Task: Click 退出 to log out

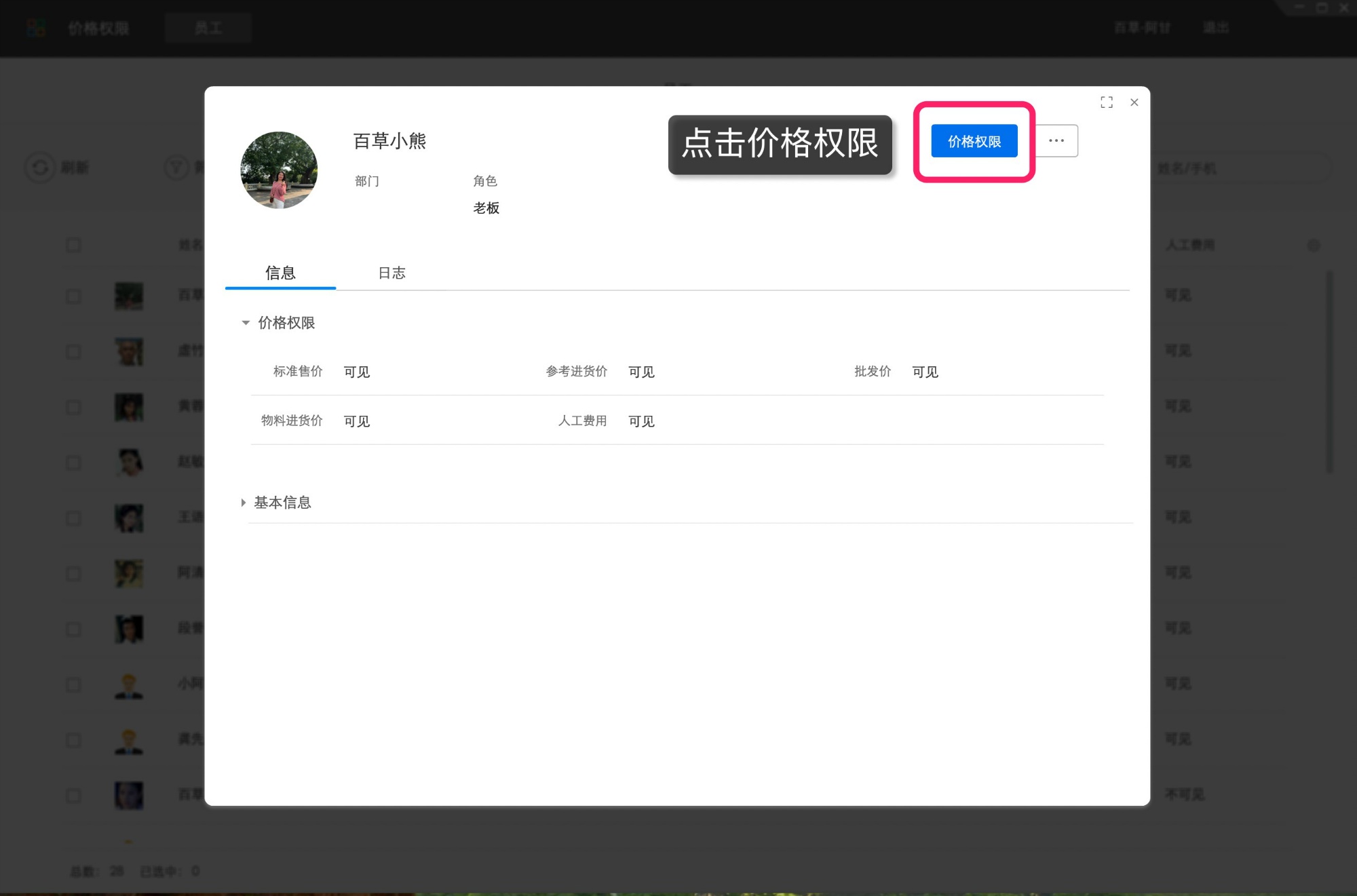Action: [x=1216, y=28]
